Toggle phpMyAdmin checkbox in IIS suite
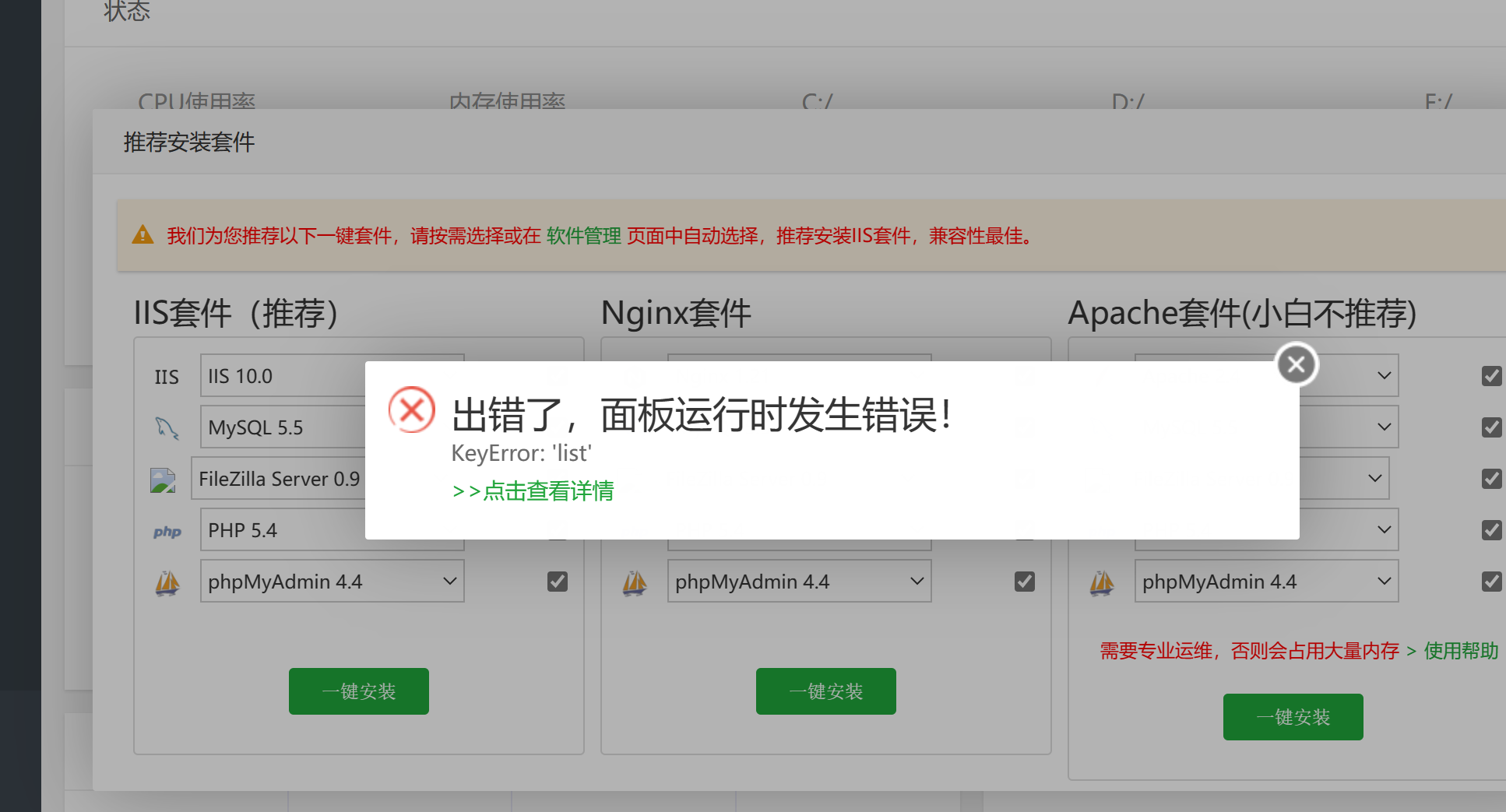Viewport: 1506px width, 812px height. click(x=558, y=582)
